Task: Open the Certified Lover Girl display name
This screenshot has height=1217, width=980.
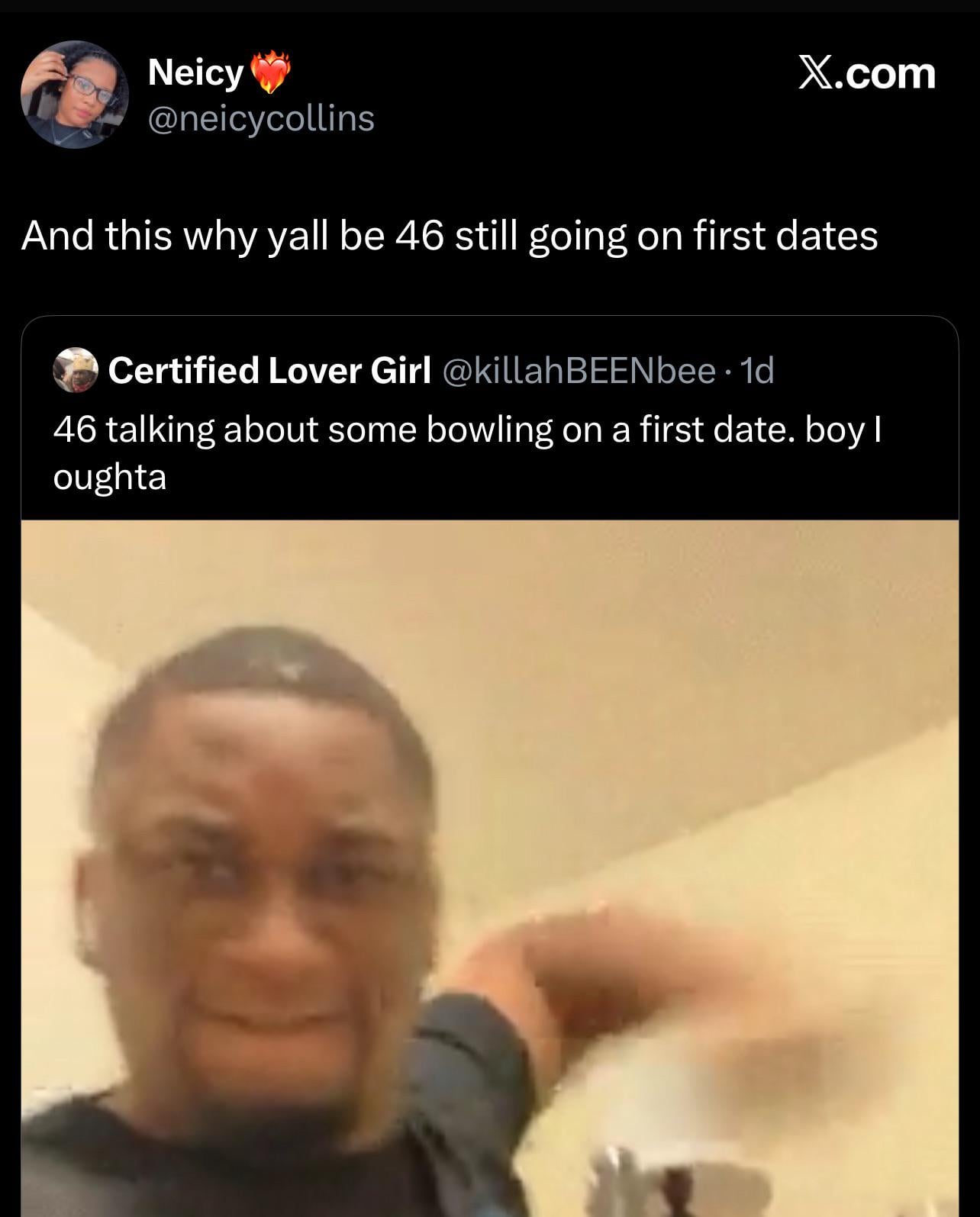Action: pyautogui.click(x=269, y=370)
